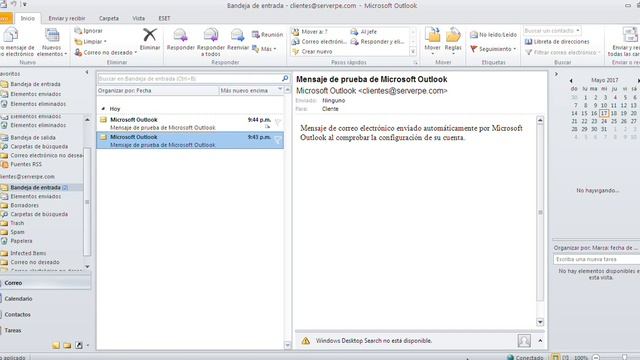Image resolution: width=640 pixels, height=360 pixels.
Task: Open the Limpiar cleanup menu
Action: pyautogui.click(x=90, y=42)
